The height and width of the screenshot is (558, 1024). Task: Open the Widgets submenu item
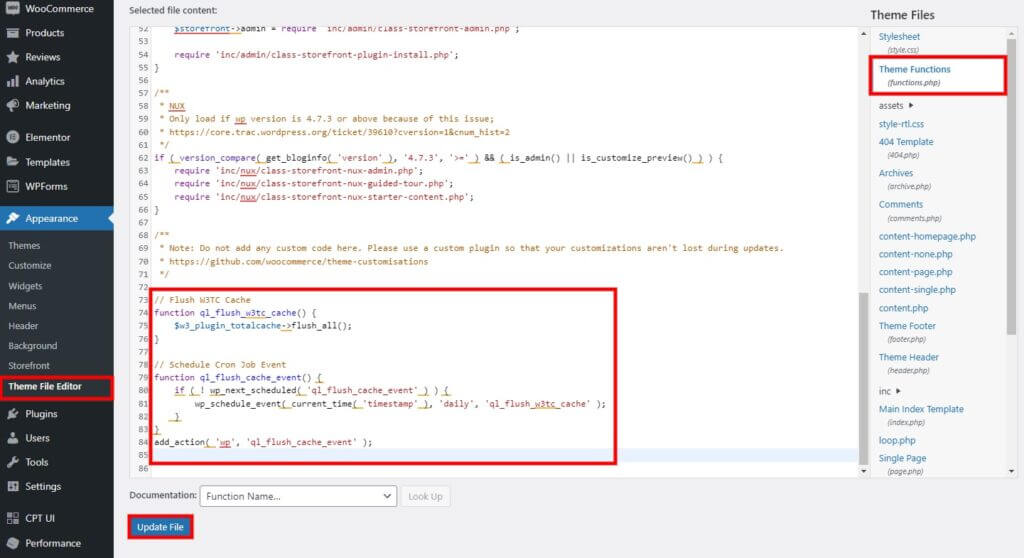[25, 286]
